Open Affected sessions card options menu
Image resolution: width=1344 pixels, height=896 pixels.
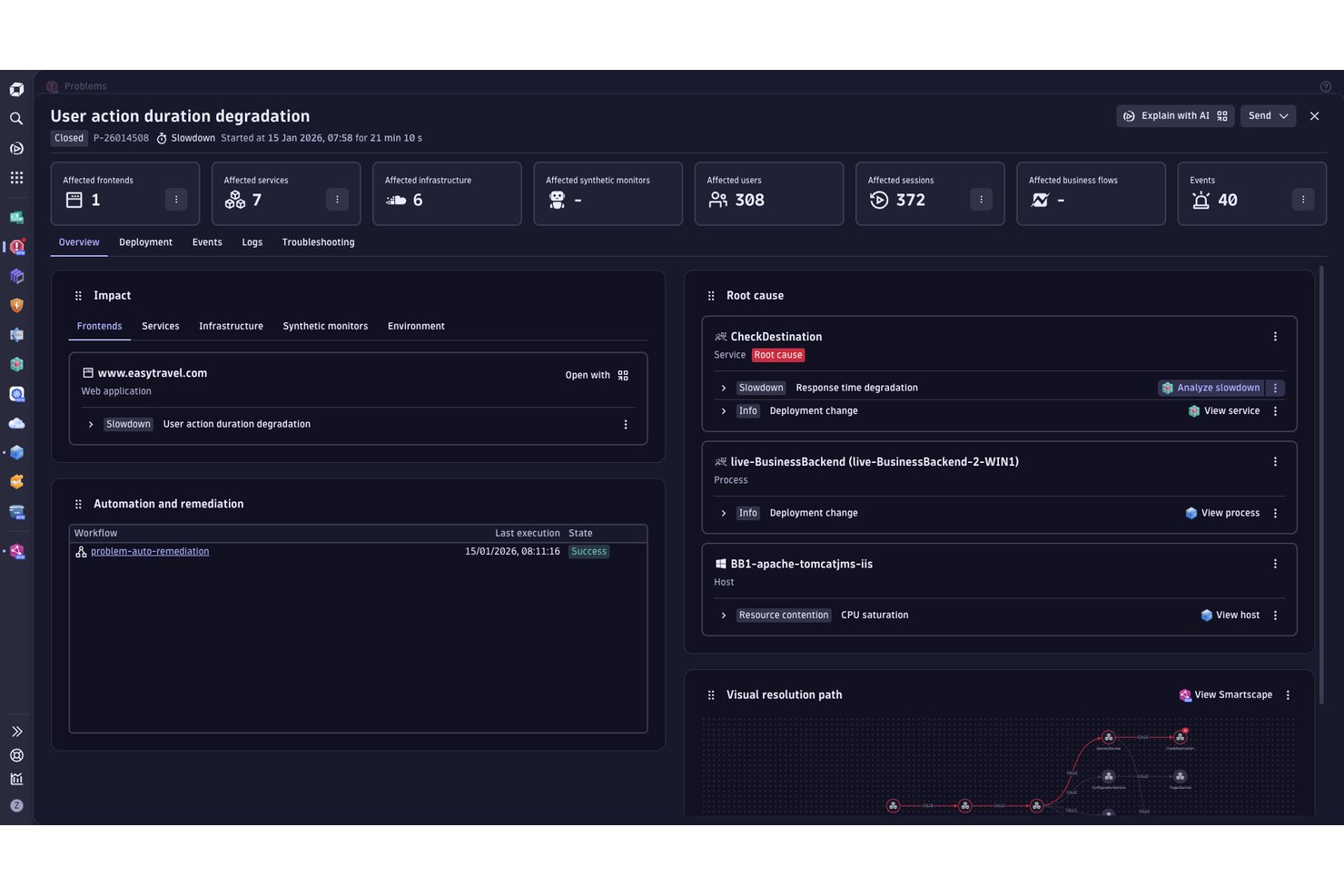pyautogui.click(x=981, y=200)
